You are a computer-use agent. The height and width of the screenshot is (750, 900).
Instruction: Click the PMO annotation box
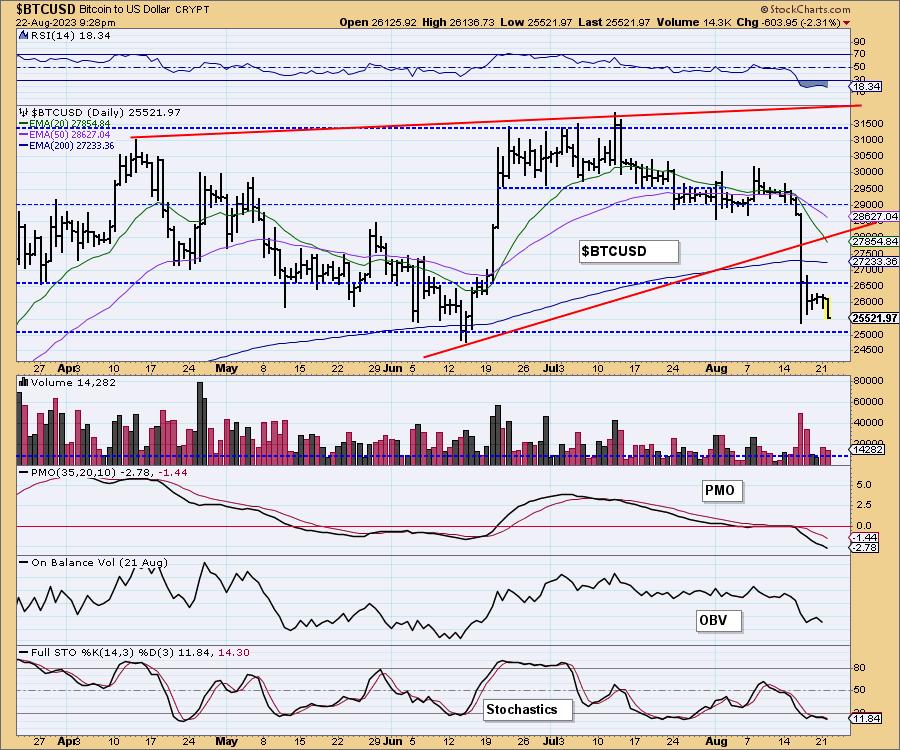(x=722, y=491)
